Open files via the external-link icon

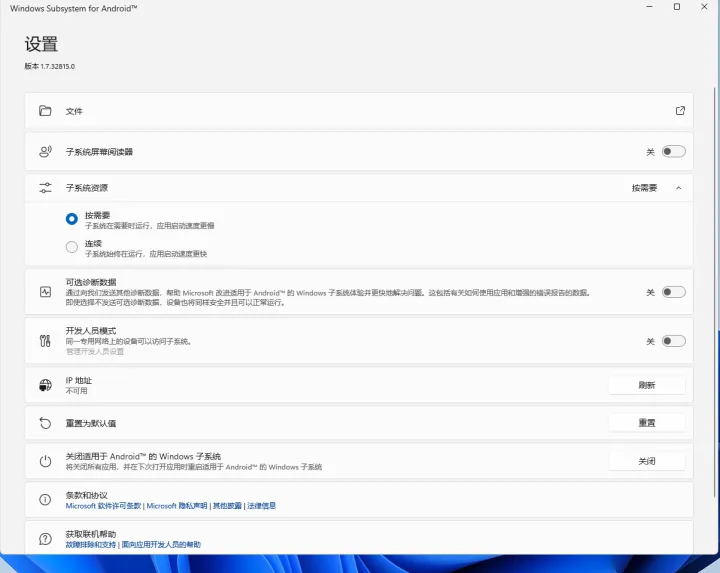click(x=680, y=111)
